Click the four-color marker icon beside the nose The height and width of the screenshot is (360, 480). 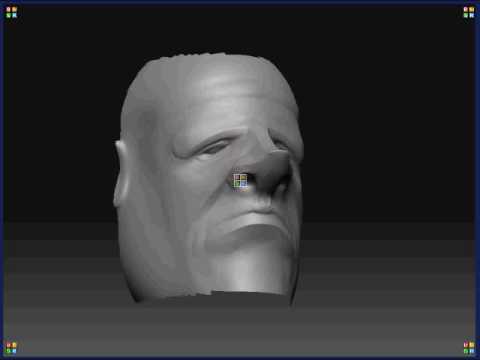[240, 181]
